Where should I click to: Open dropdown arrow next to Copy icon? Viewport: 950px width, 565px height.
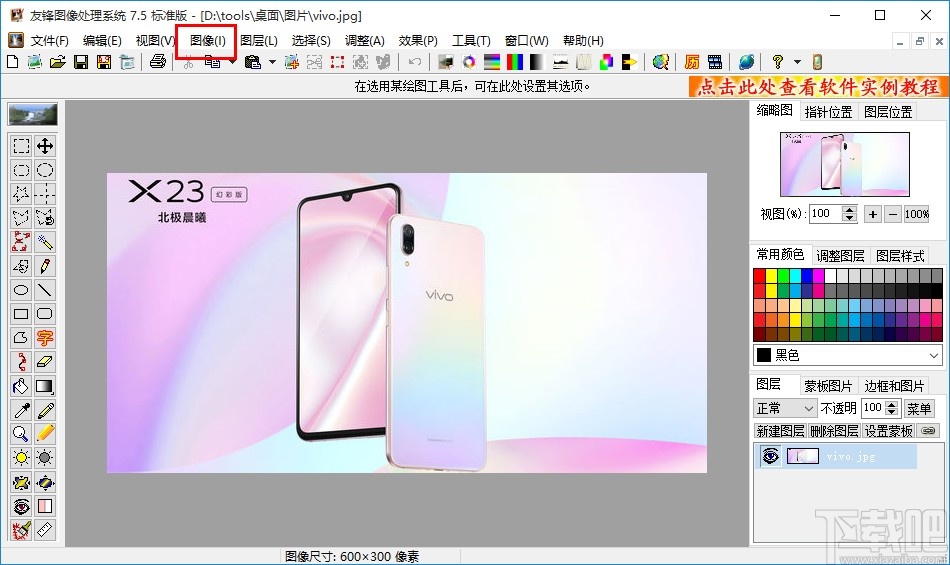[x=233, y=62]
